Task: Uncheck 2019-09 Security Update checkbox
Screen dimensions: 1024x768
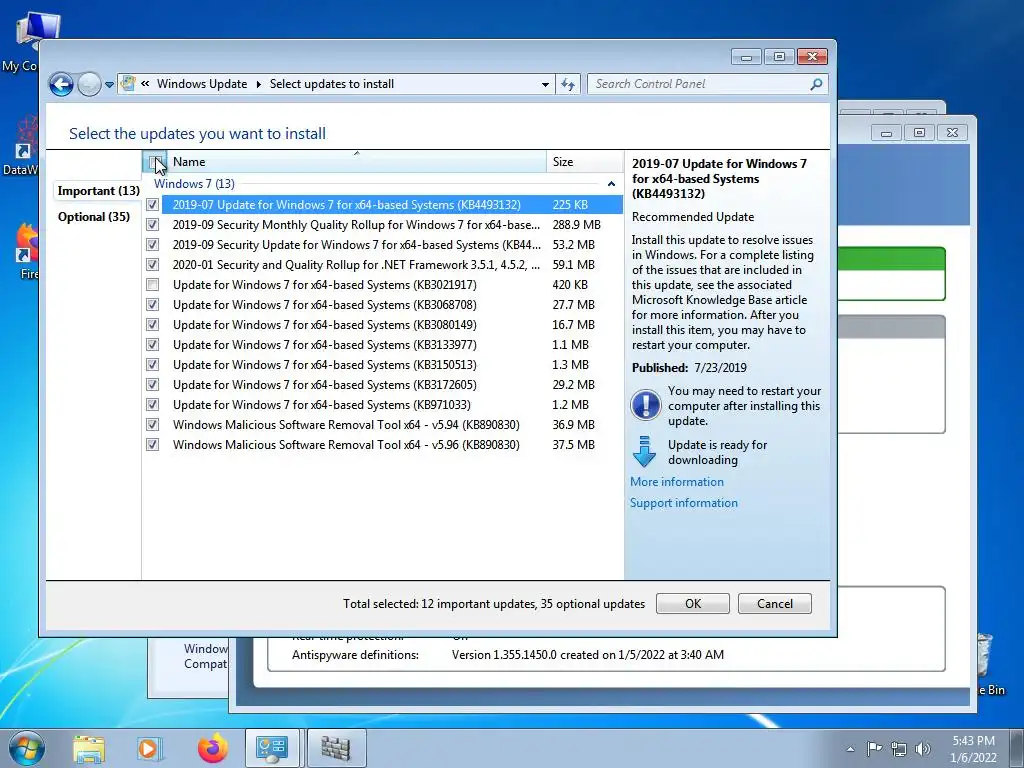Action: coord(152,245)
